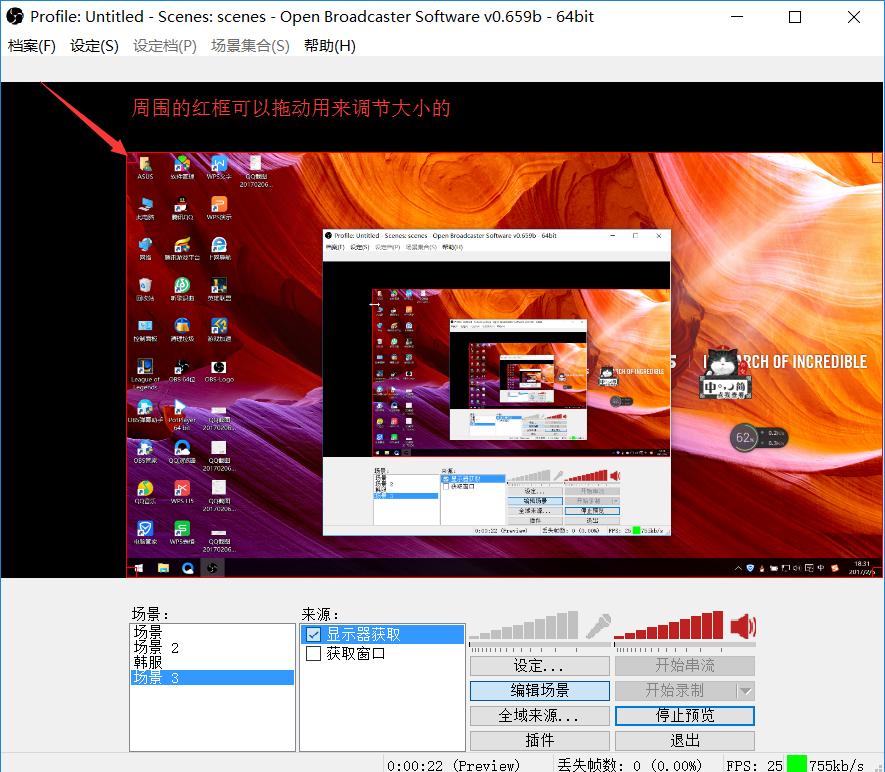Open the 档案(F) menu
This screenshot has width=885, height=772.
(32, 46)
